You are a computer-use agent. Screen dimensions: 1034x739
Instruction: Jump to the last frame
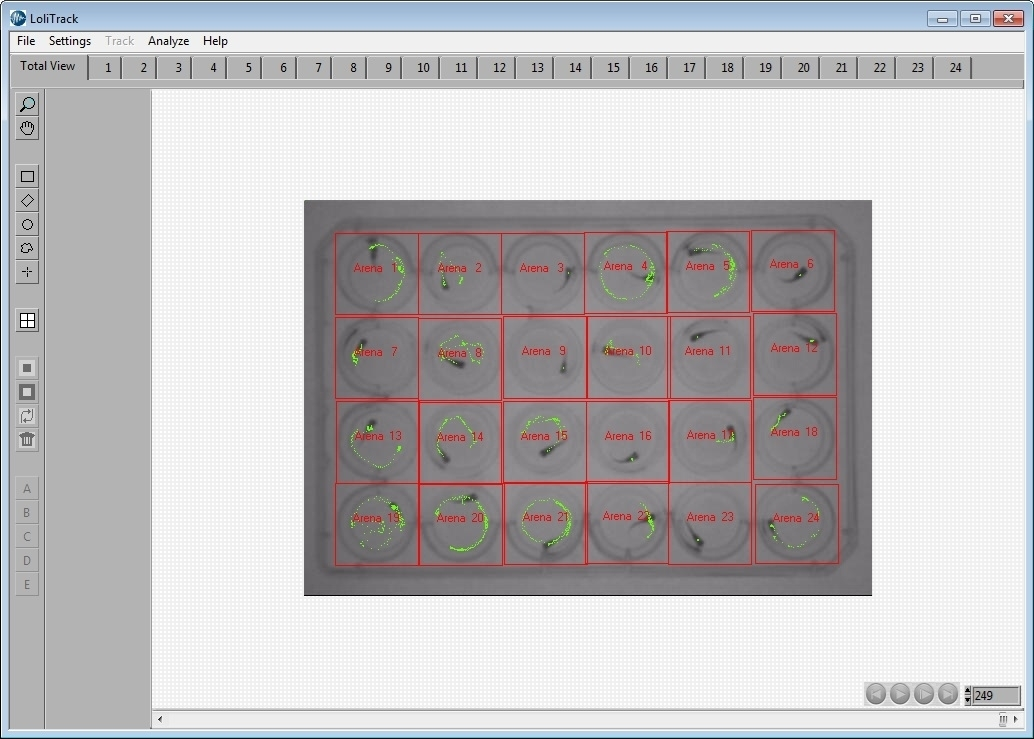pyautogui.click(x=948, y=694)
